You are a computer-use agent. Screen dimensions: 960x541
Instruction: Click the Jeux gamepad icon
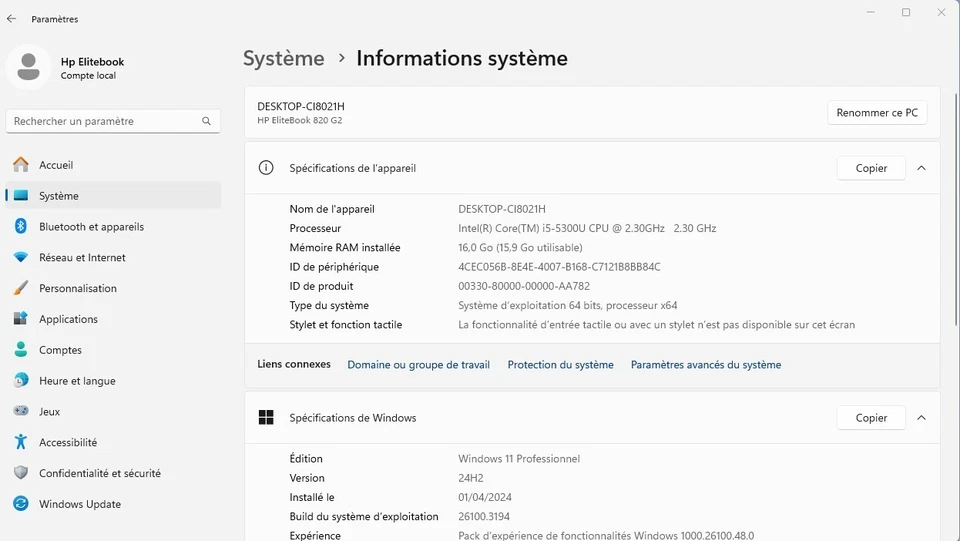[x=21, y=411]
